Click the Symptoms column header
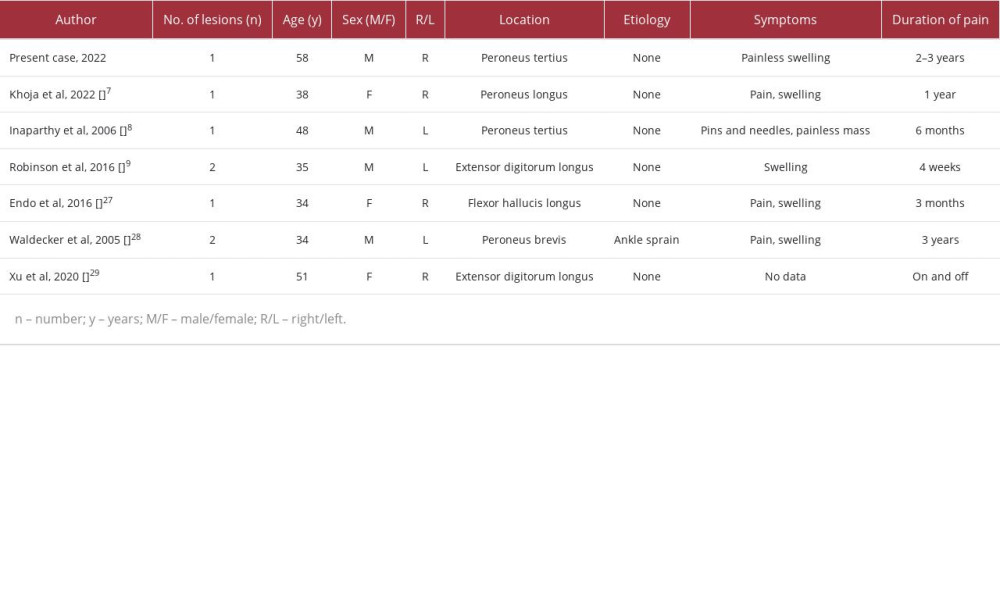This screenshot has width=1000, height=600. tap(785, 20)
